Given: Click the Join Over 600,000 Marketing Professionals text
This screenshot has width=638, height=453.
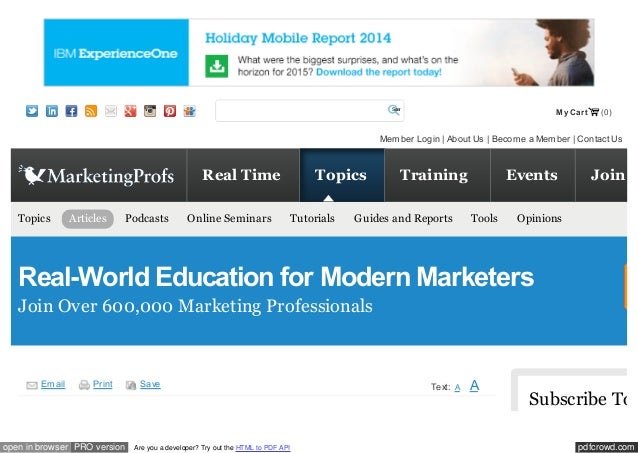Looking at the screenshot, I should 195,306.
